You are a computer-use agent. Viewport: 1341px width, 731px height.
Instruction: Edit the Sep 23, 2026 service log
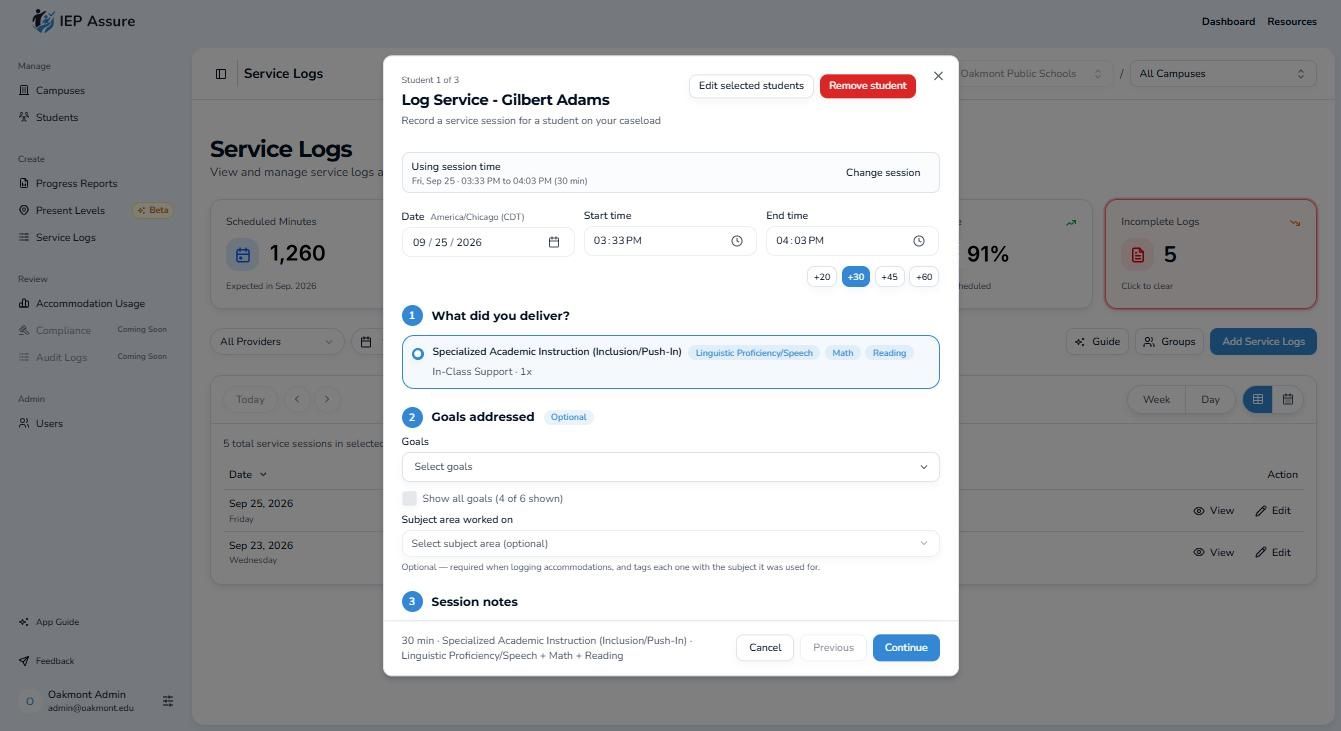pyautogui.click(x=1273, y=552)
